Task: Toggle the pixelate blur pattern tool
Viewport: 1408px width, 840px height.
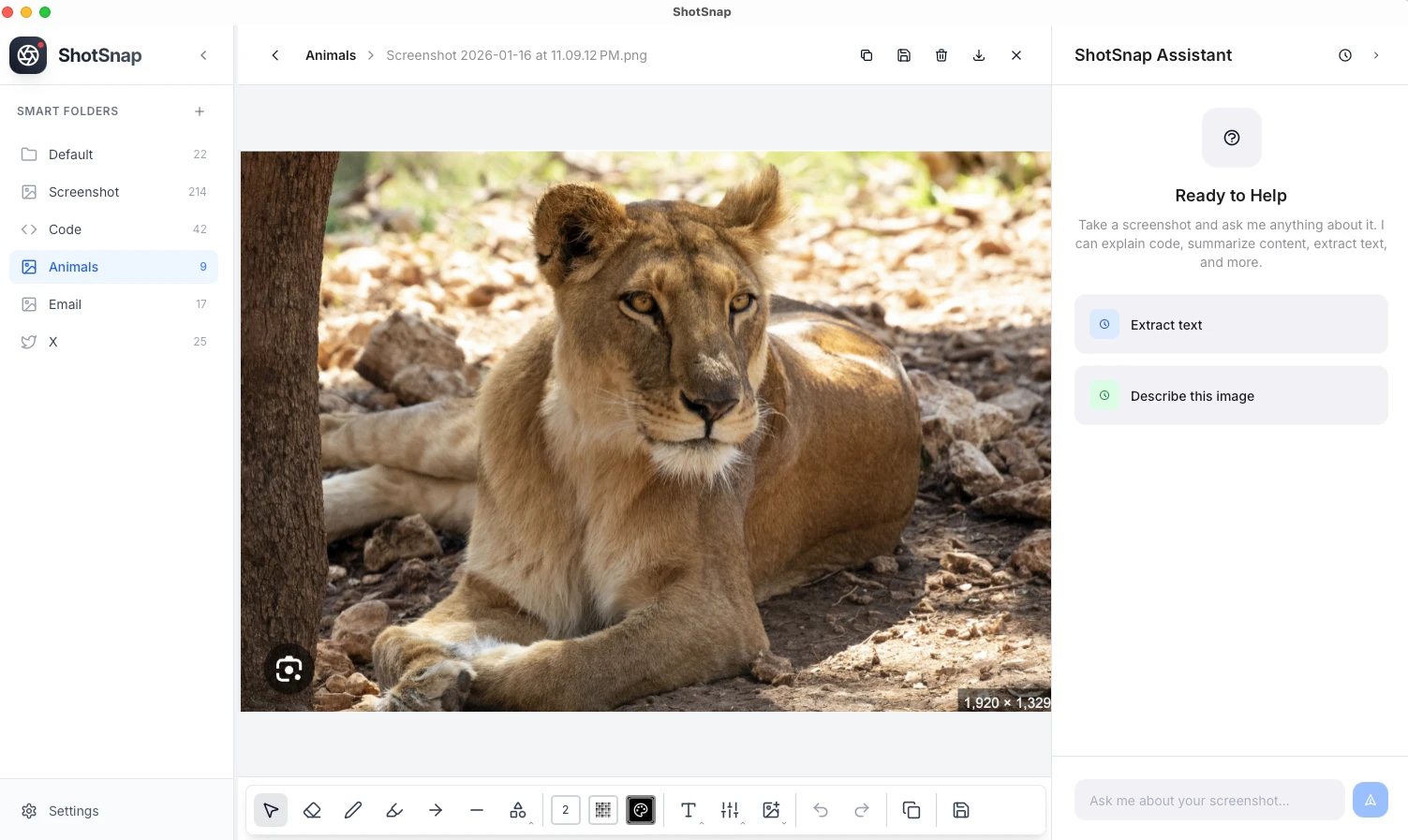Action: coord(603,810)
